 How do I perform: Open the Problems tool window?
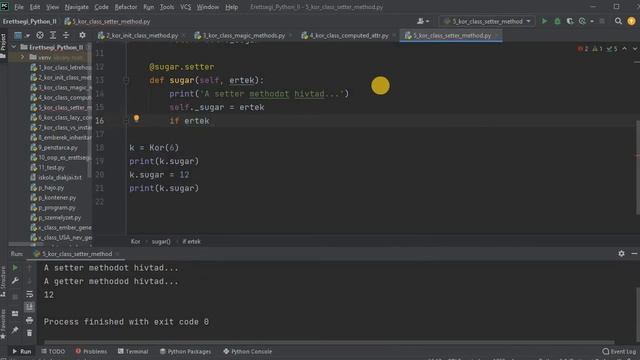click(x=91, y=351)
